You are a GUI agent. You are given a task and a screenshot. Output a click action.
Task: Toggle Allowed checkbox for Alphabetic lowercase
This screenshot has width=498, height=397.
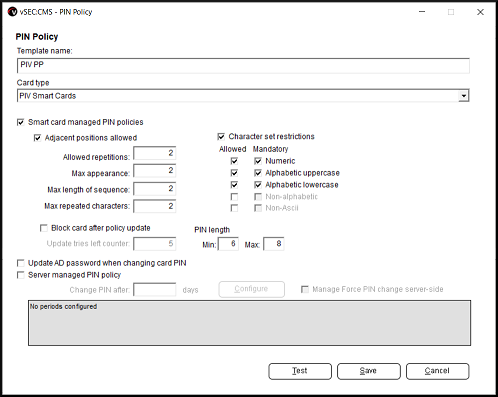coord(234,185)
